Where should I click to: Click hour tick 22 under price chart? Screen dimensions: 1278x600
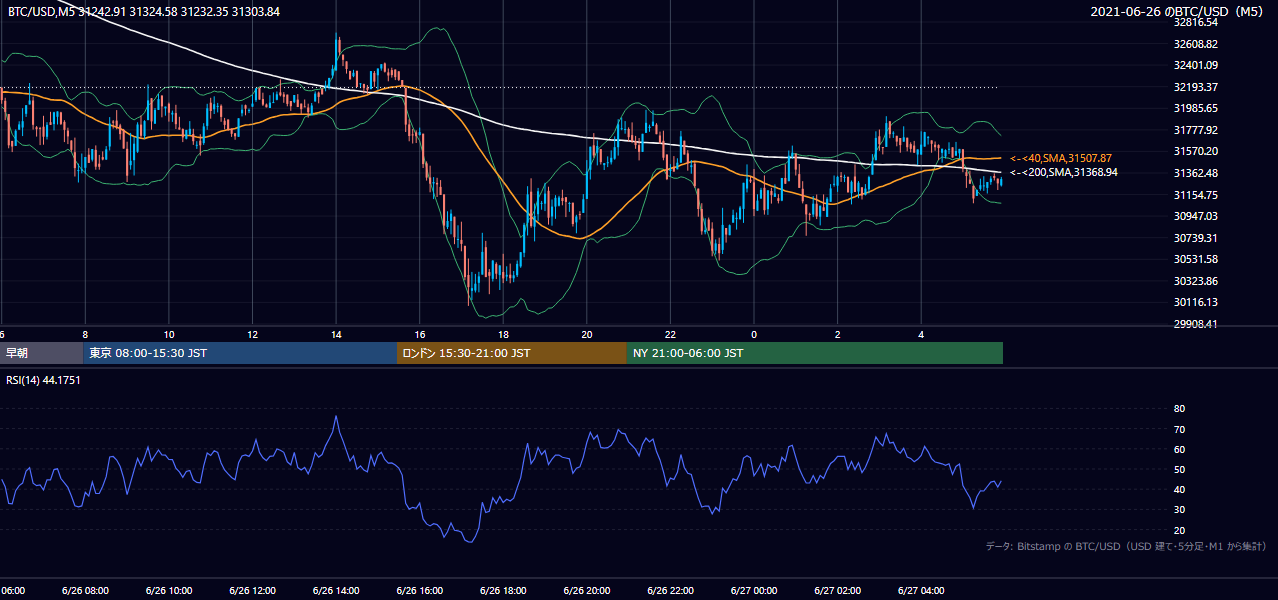671,335
